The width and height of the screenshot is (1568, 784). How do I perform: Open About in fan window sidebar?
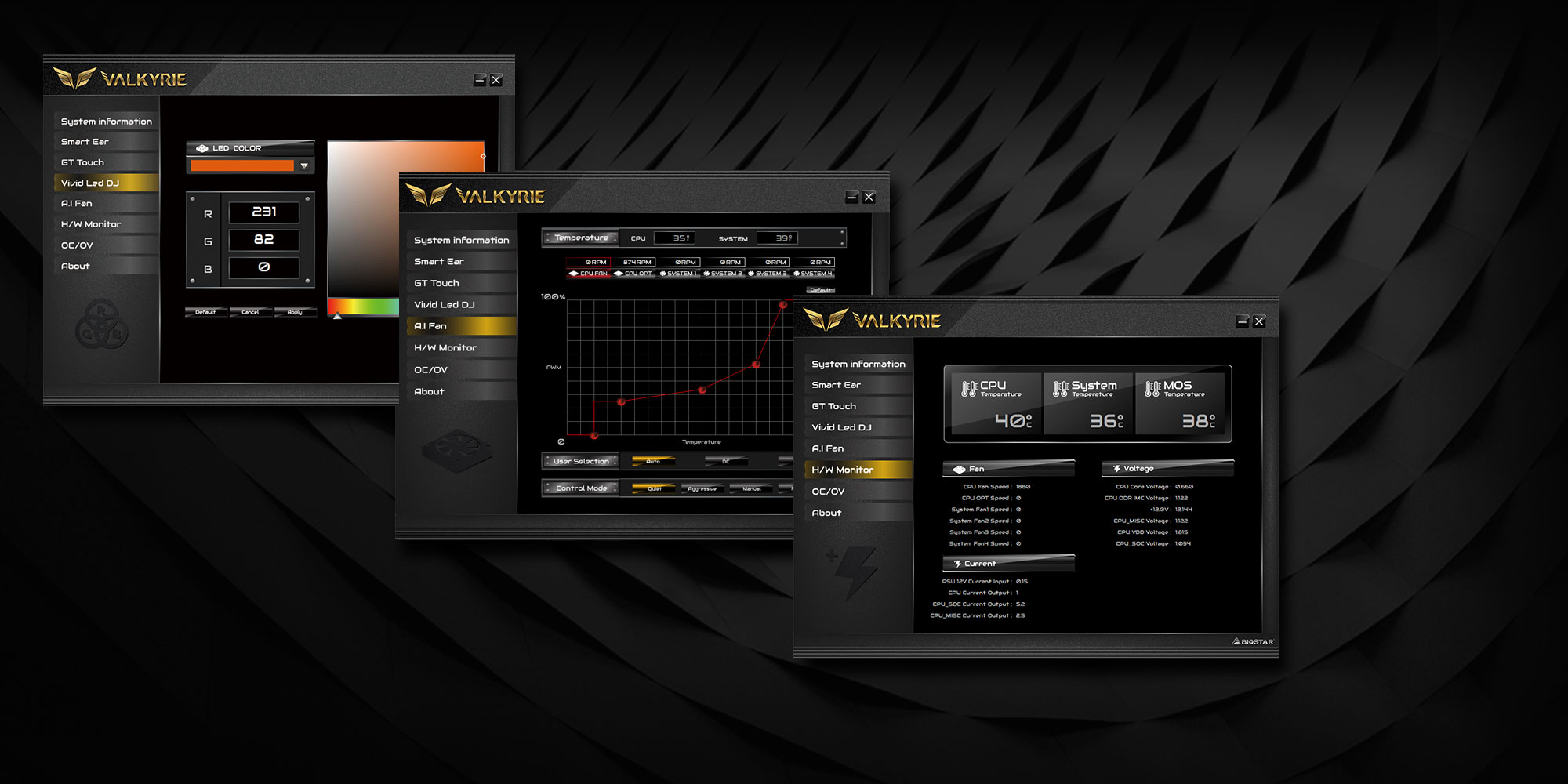click(462, 391)
